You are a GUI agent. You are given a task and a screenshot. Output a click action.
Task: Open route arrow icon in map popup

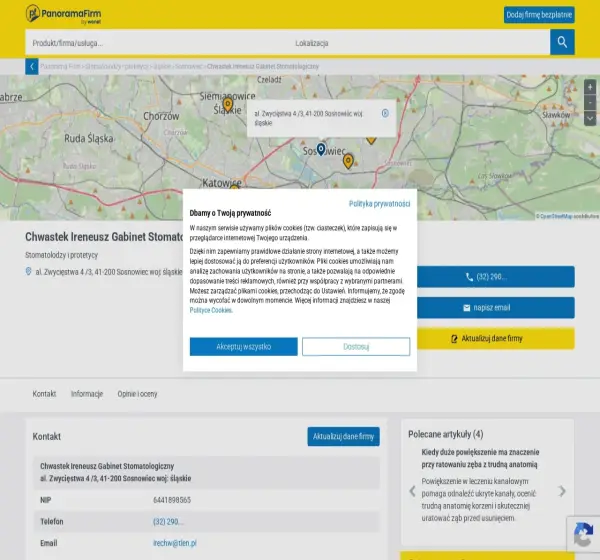coord(385,113)
